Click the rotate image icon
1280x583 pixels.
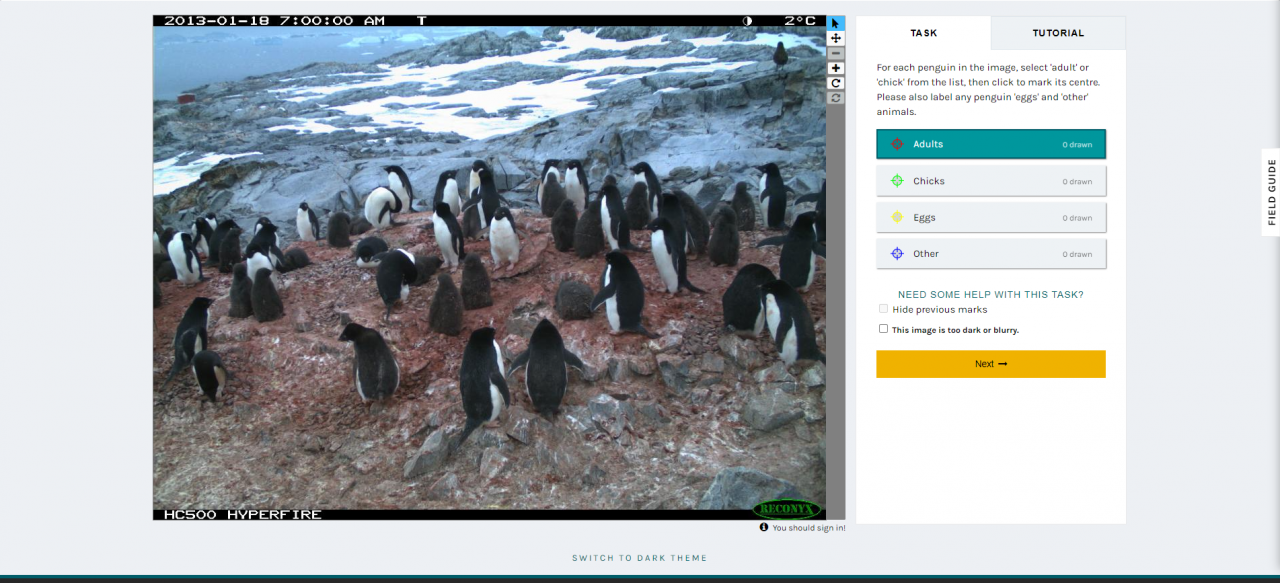(x=836, y=83)
